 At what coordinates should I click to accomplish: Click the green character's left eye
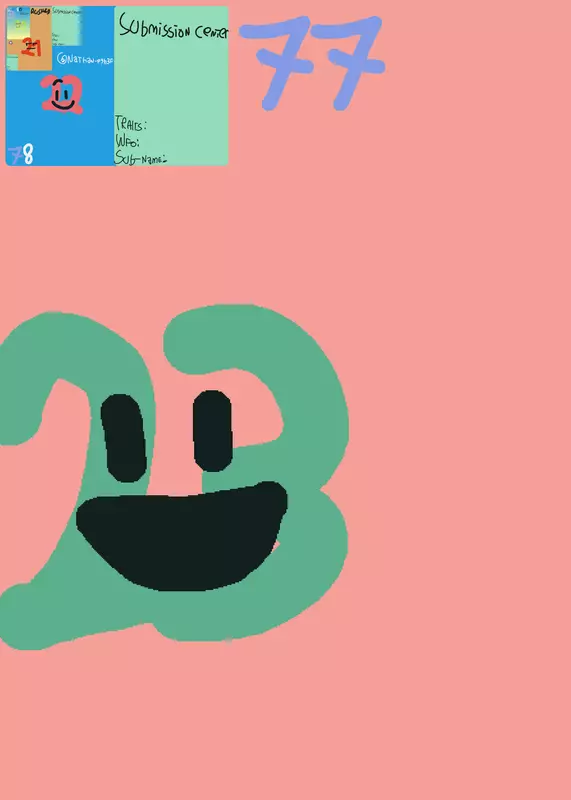124,438
